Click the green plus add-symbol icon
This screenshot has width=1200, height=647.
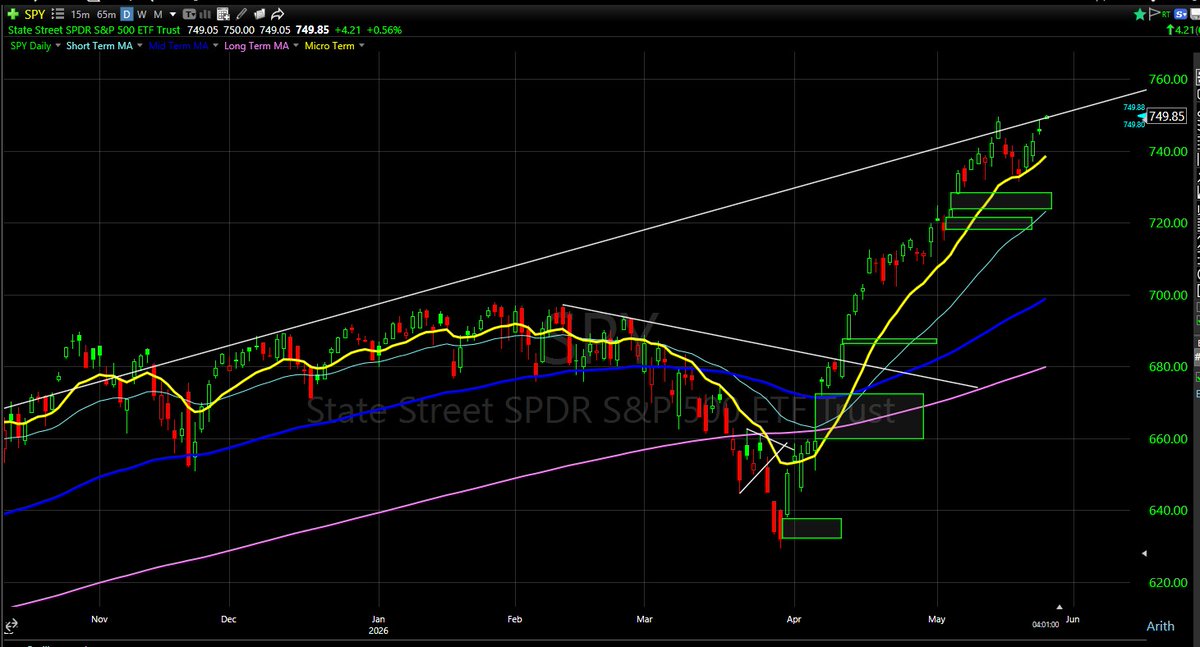point(13,15)
